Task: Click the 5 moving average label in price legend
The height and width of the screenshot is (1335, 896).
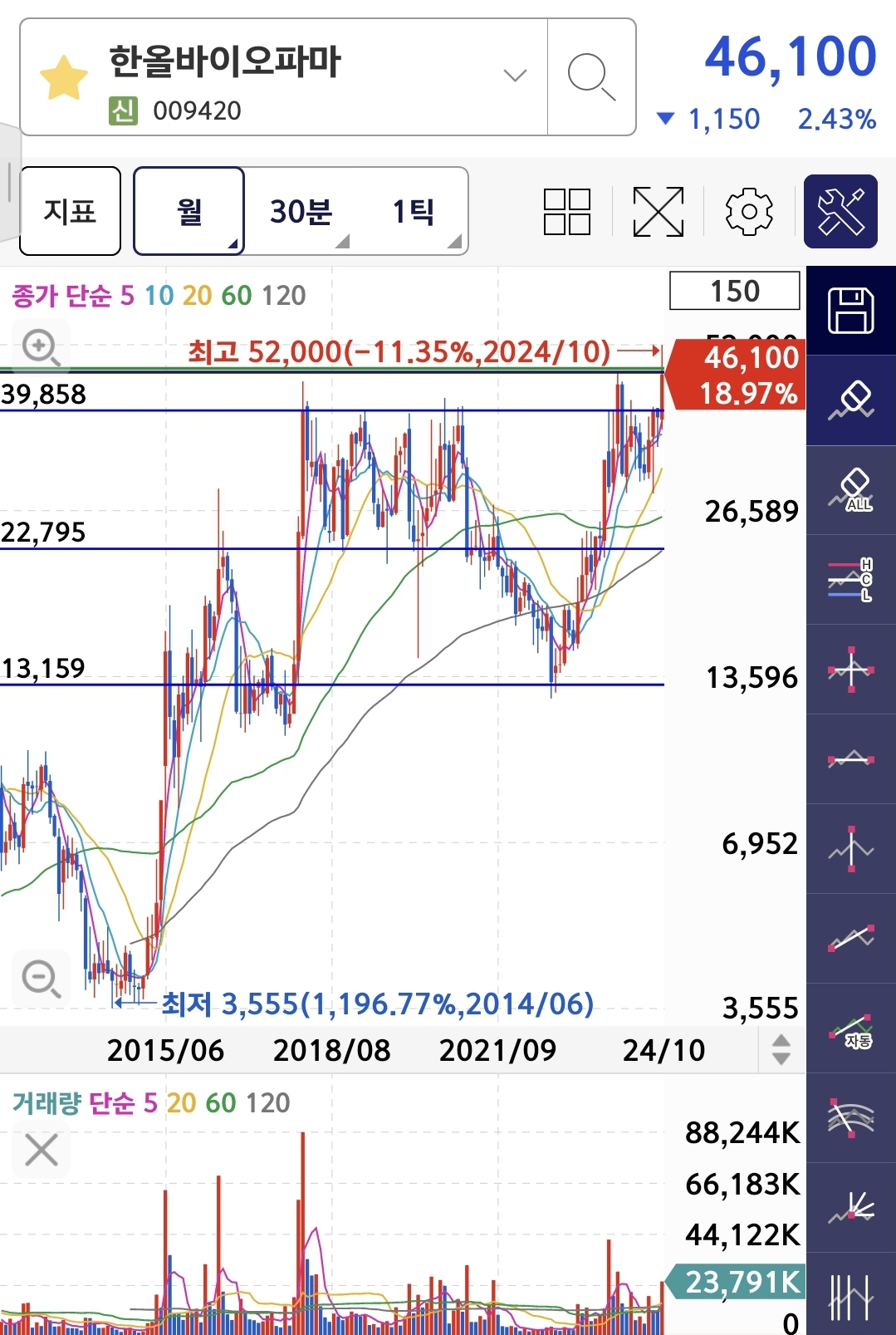Action: 127,295
